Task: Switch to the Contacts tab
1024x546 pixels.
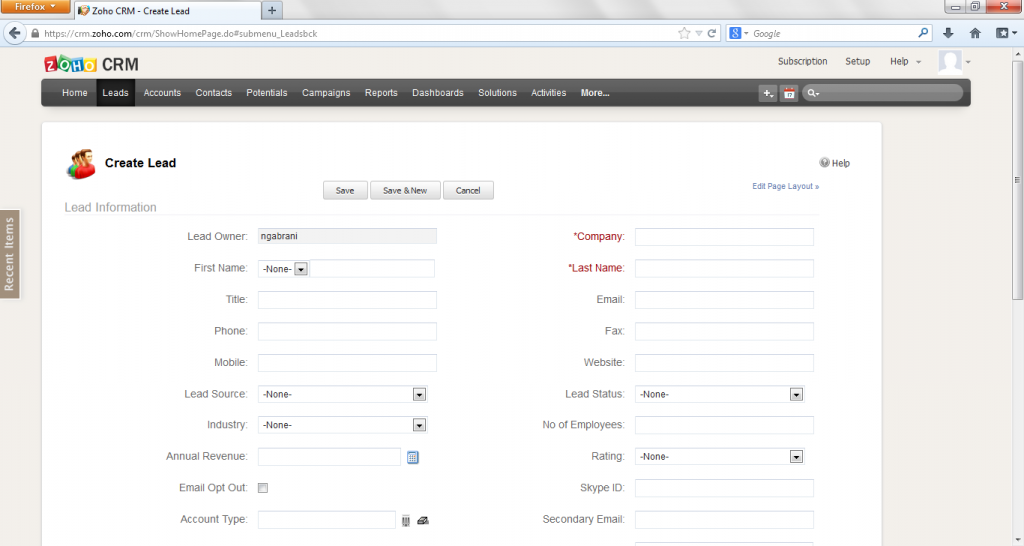Action: pos(213,93)
